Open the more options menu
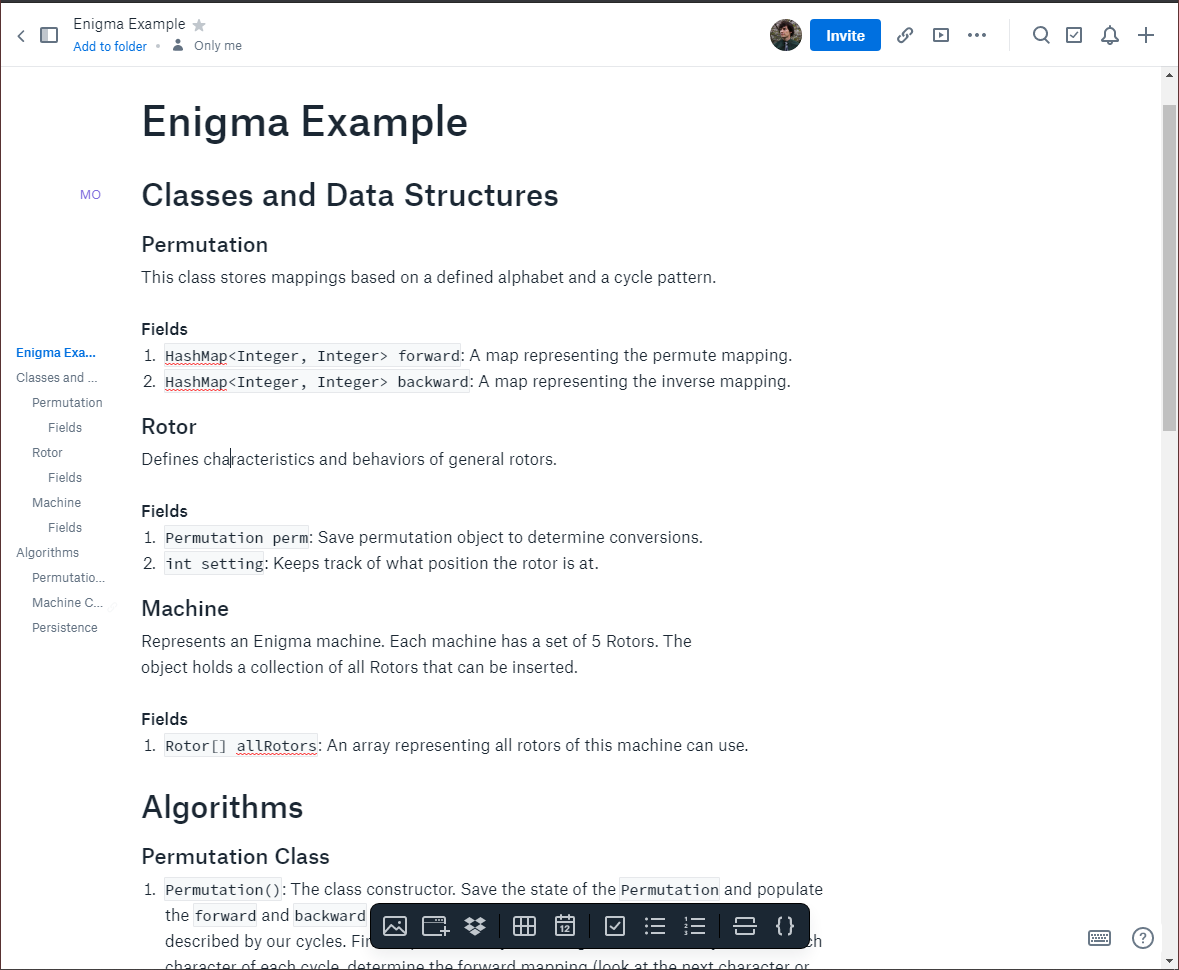The image size is (1179, 970). pyautogui.click(x=977, y=35)
